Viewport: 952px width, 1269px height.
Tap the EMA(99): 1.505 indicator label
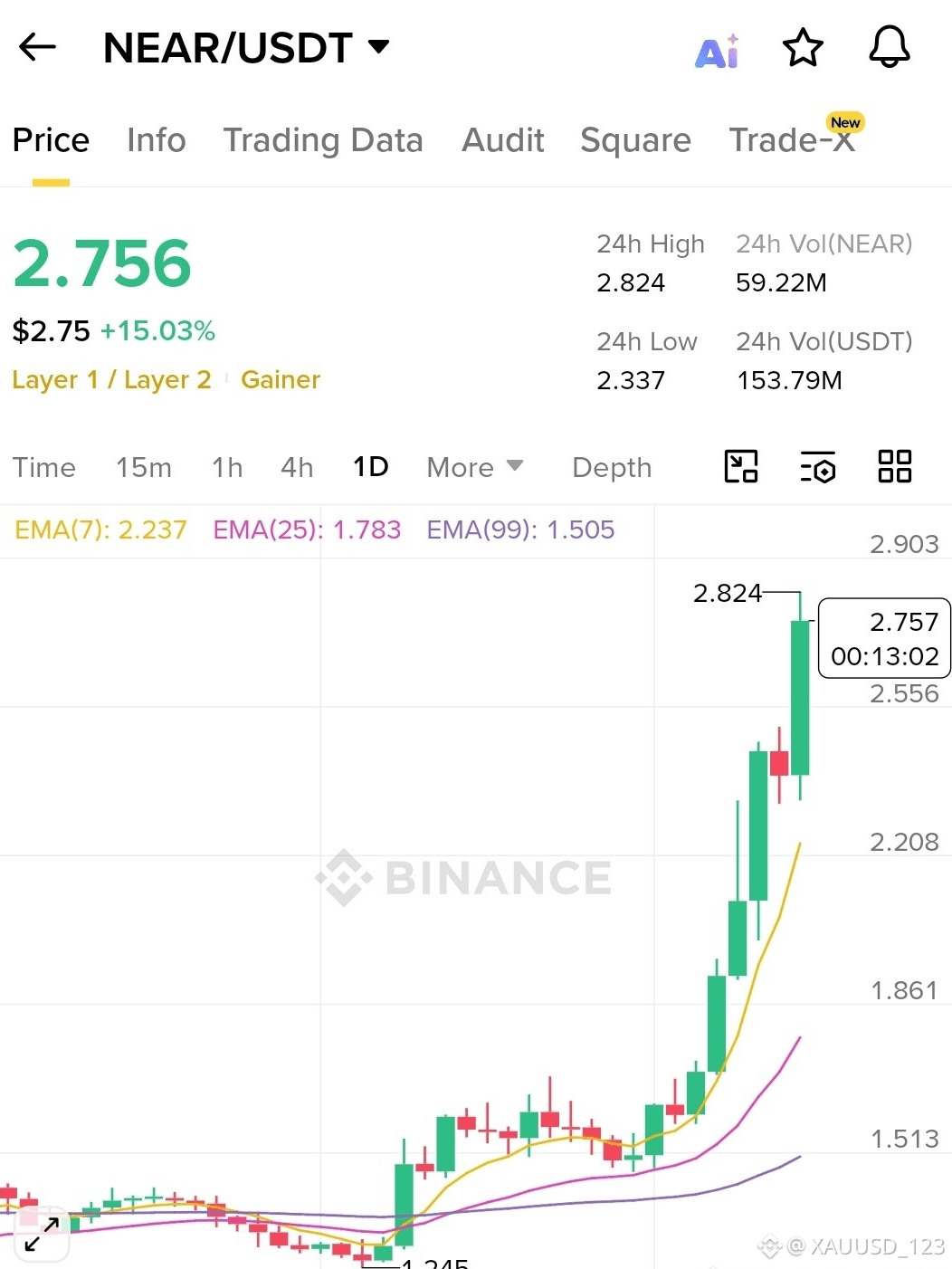click(520, 530)
